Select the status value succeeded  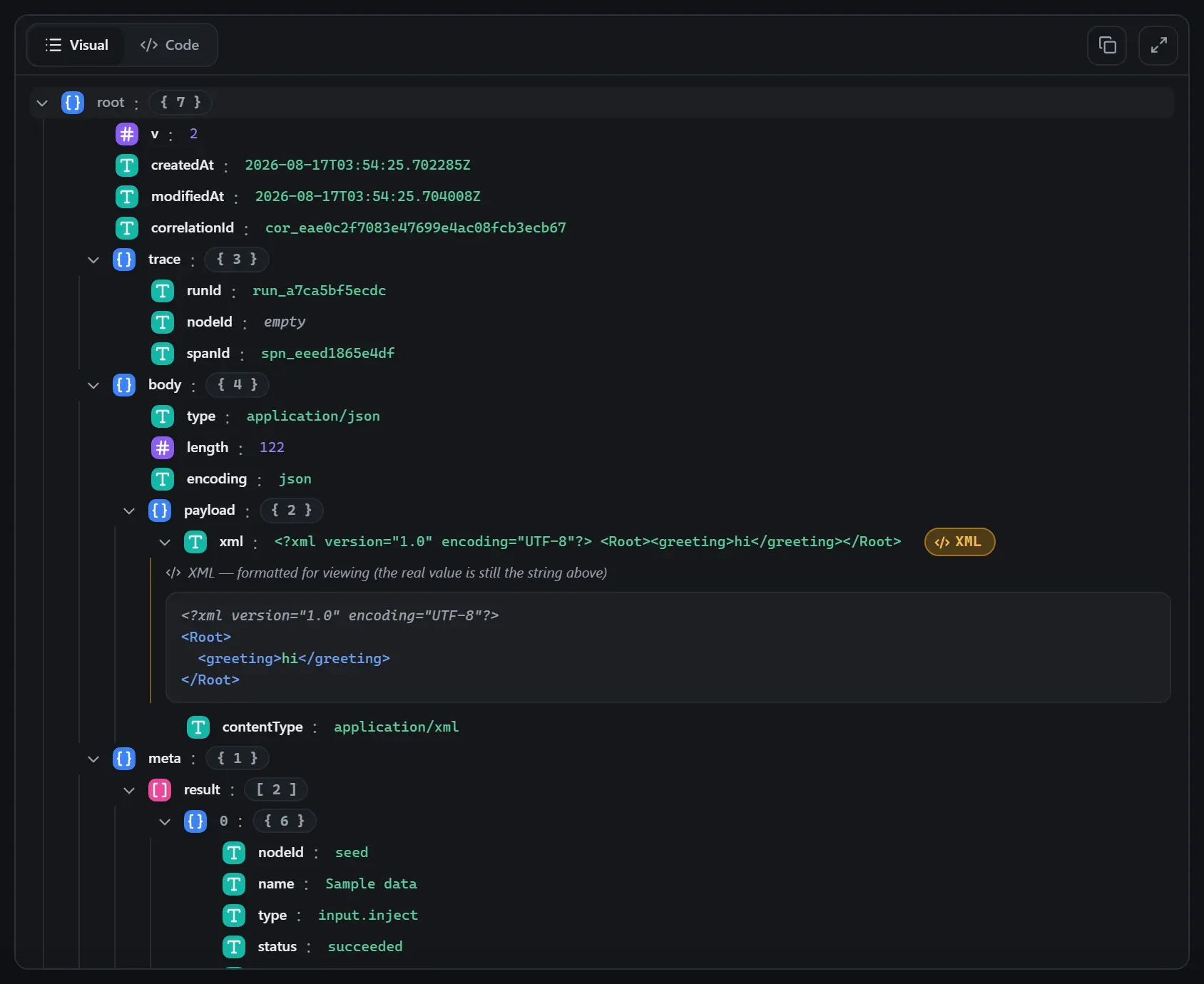(x=365, y=947)
